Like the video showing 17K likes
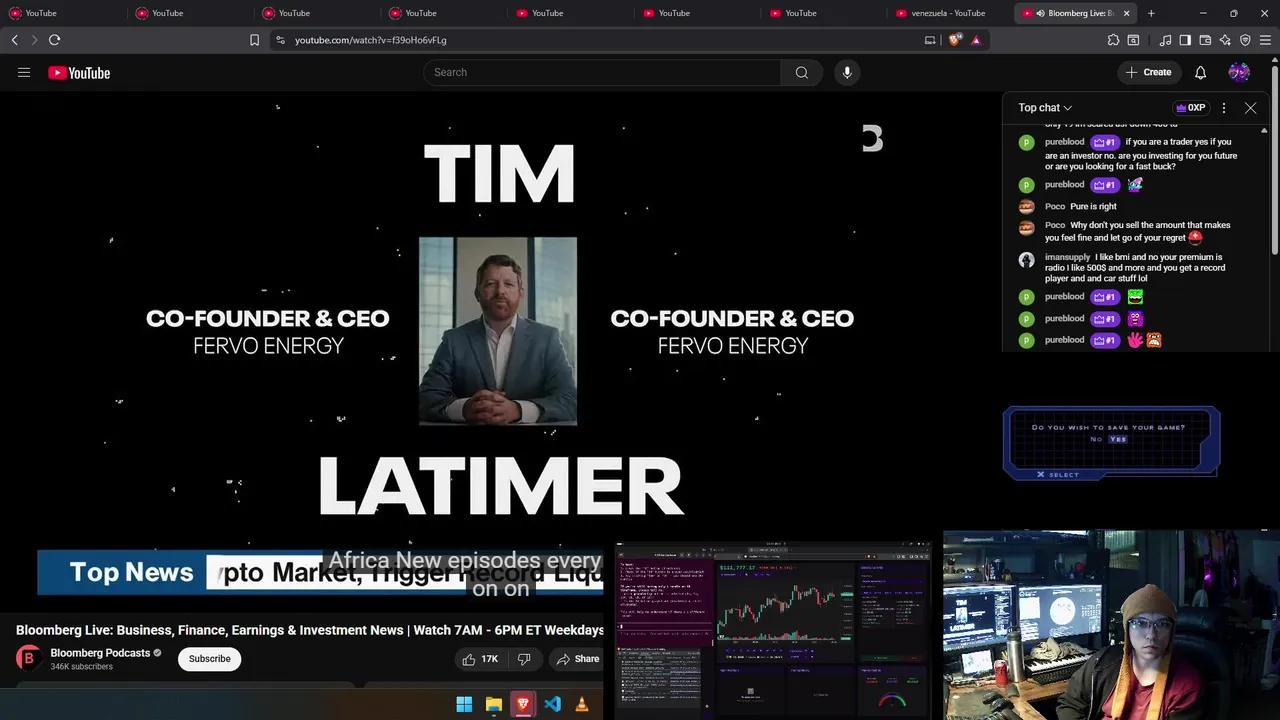1280x720 pixels. tap(480, 659)
